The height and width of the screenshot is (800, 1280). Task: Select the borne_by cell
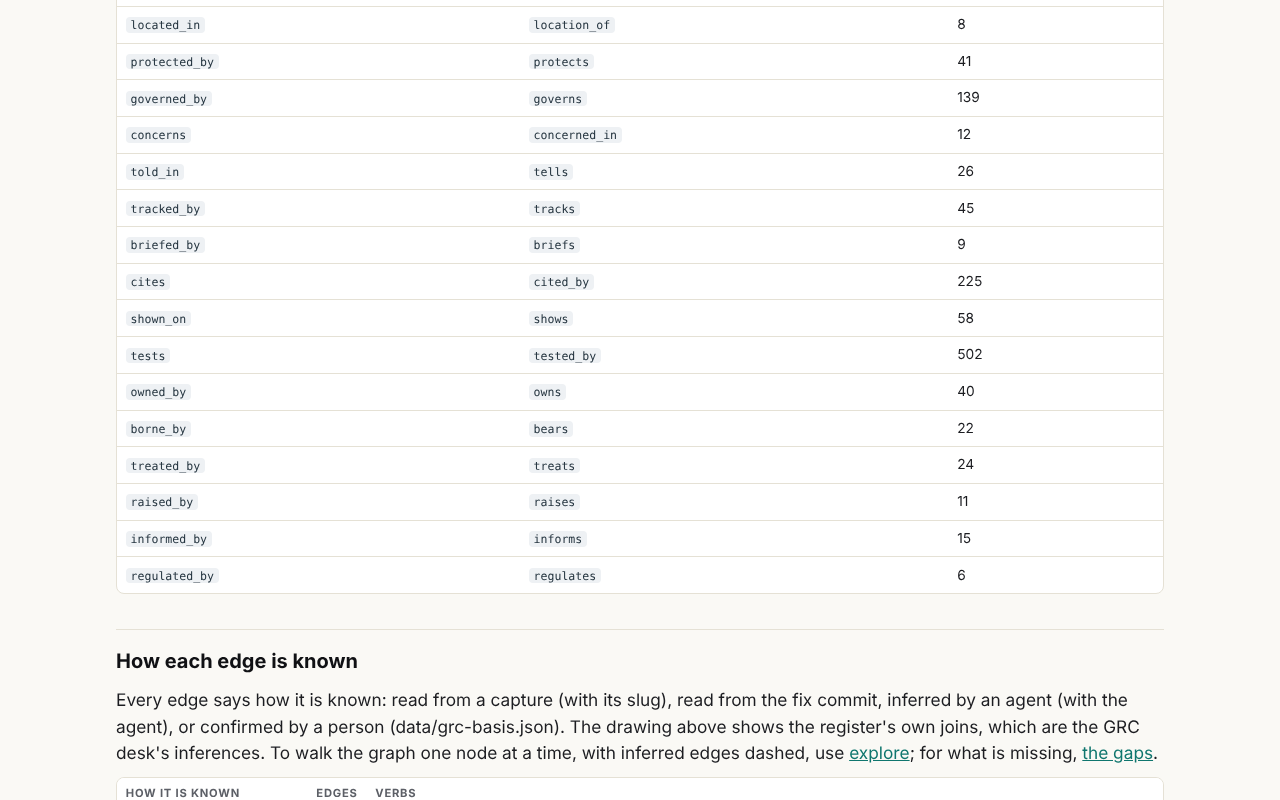coord(158,429)
